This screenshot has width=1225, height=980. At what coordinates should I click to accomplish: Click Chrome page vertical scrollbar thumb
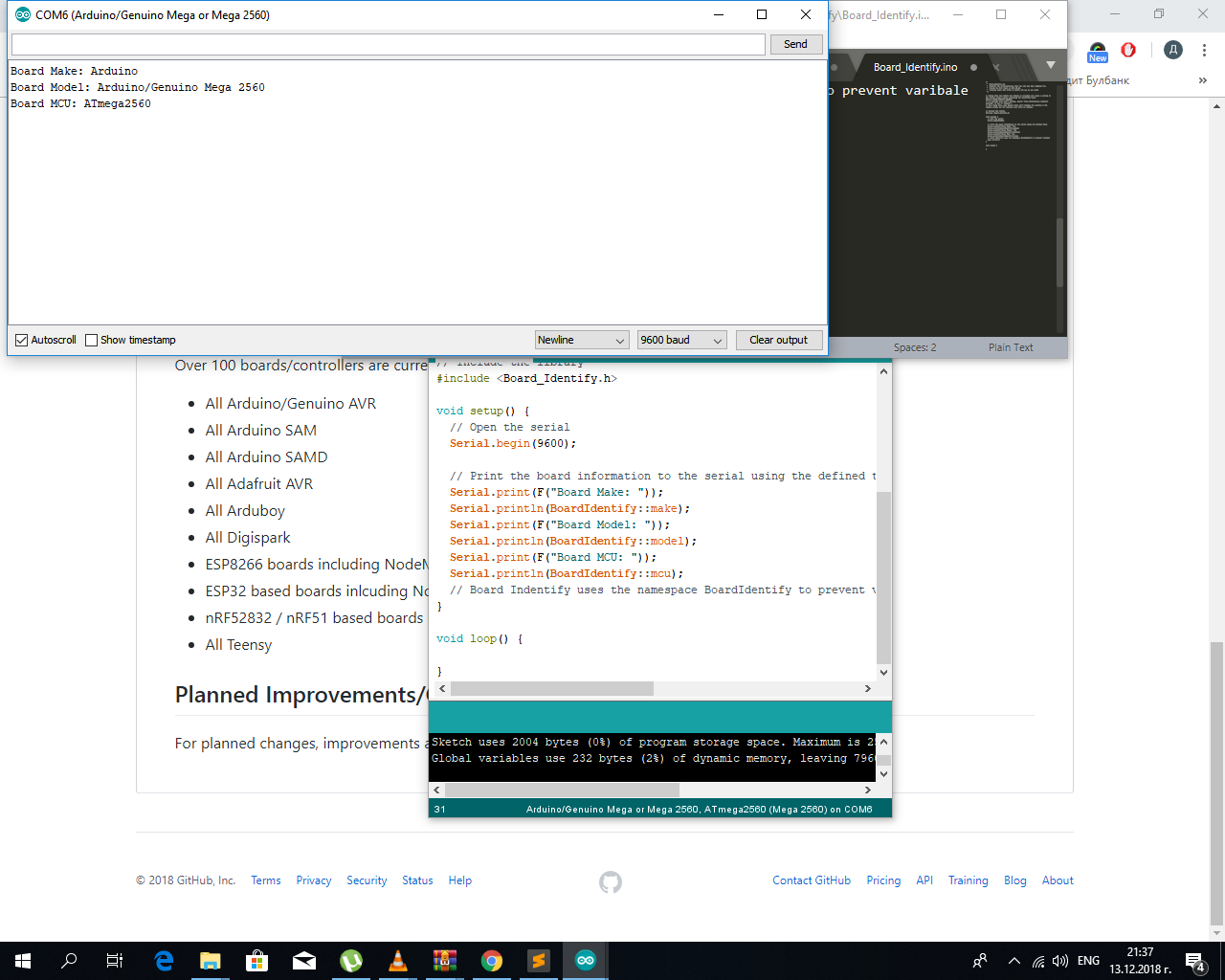[1216, 784]
